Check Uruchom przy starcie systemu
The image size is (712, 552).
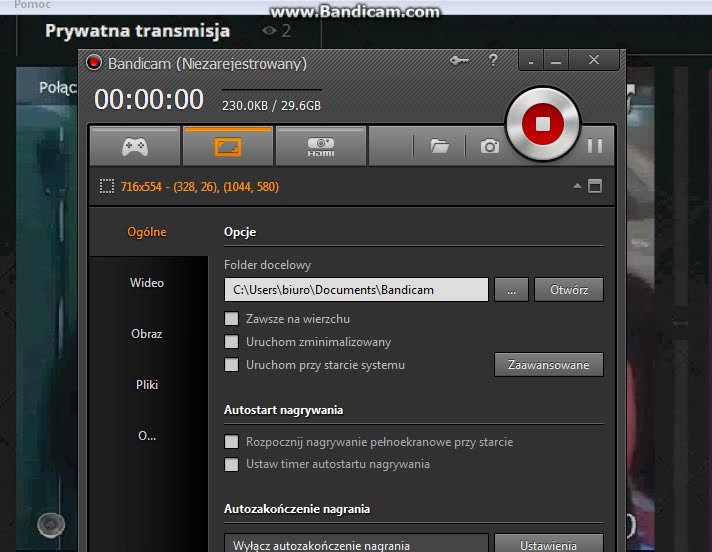232,365
